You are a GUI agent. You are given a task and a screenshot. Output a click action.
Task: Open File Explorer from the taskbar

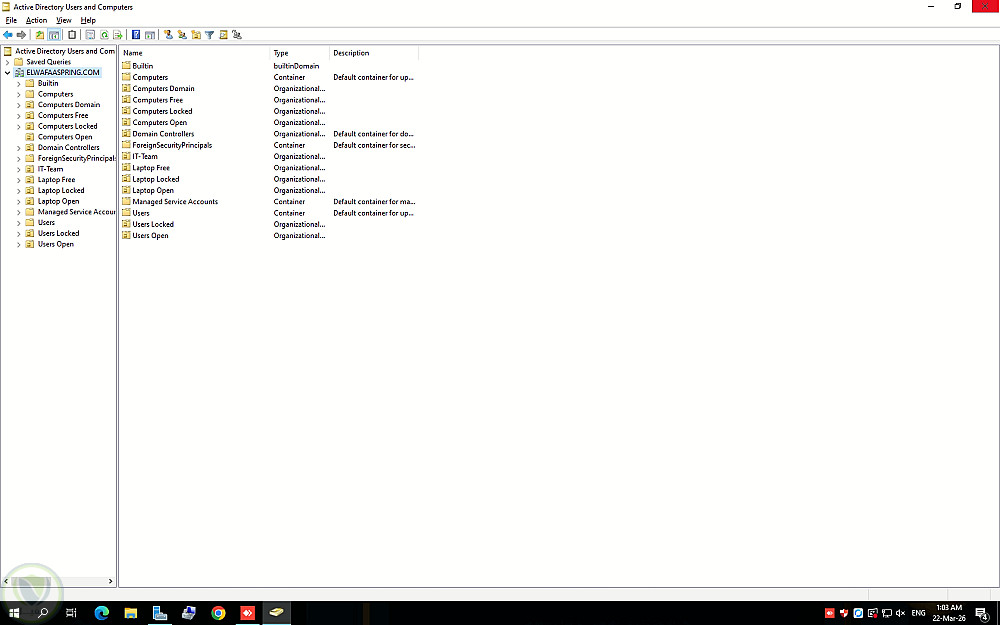(131, 613)
